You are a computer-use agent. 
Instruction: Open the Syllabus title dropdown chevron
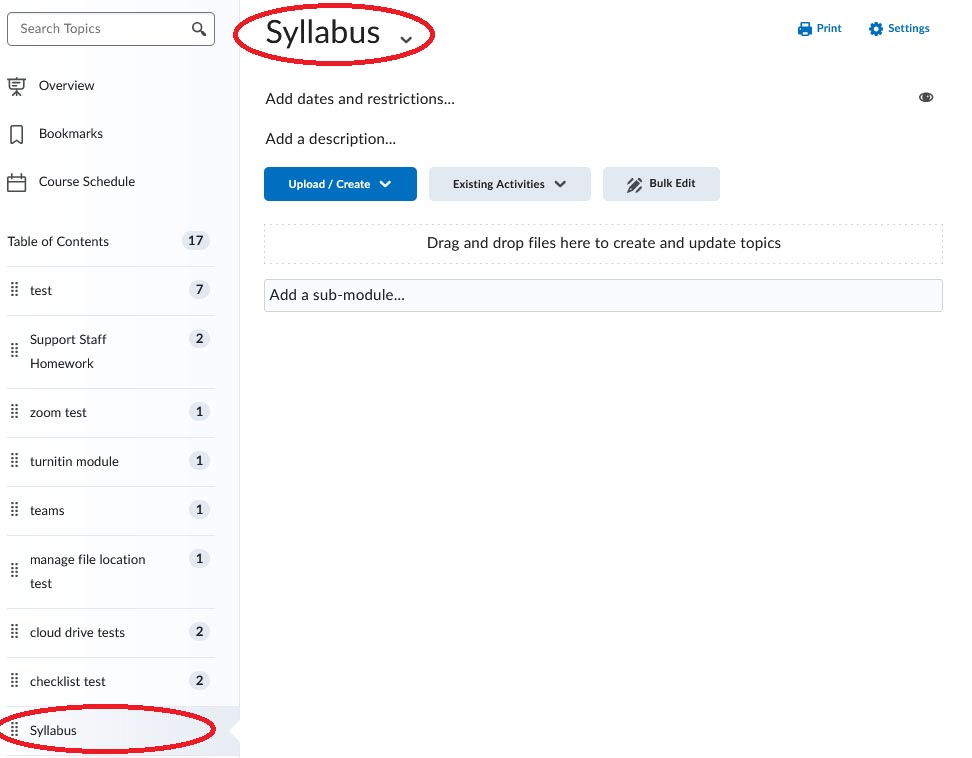(406, 38)
